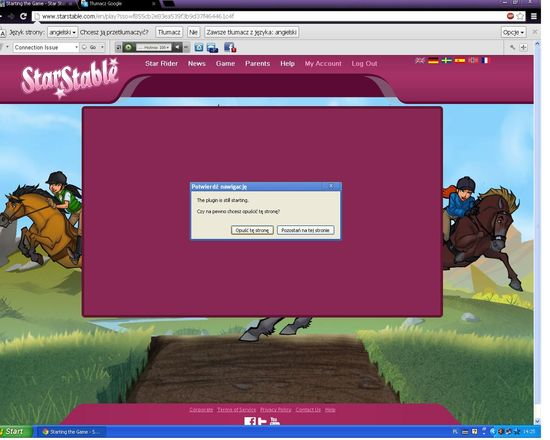550x440 pixels.
Task: Click the 'Opuść tę stronę' button
Action: click(x=252, y=230)
